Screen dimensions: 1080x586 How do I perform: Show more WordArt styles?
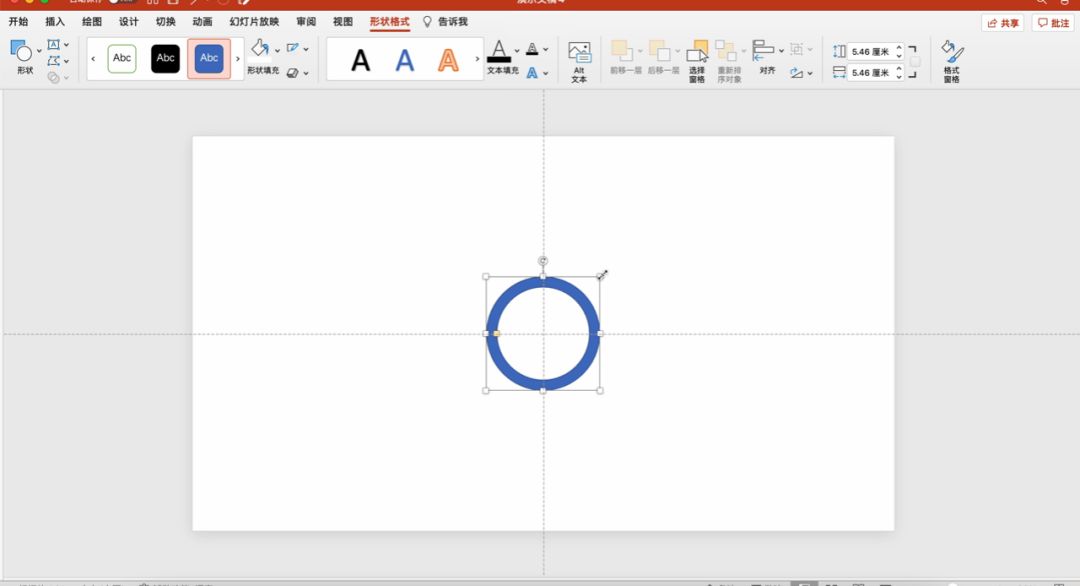pyautogui.click(x=477, y=59)
